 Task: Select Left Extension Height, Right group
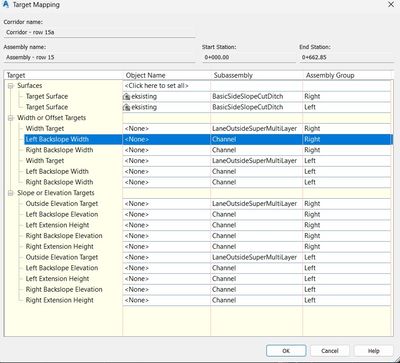(x=57, y=225)
